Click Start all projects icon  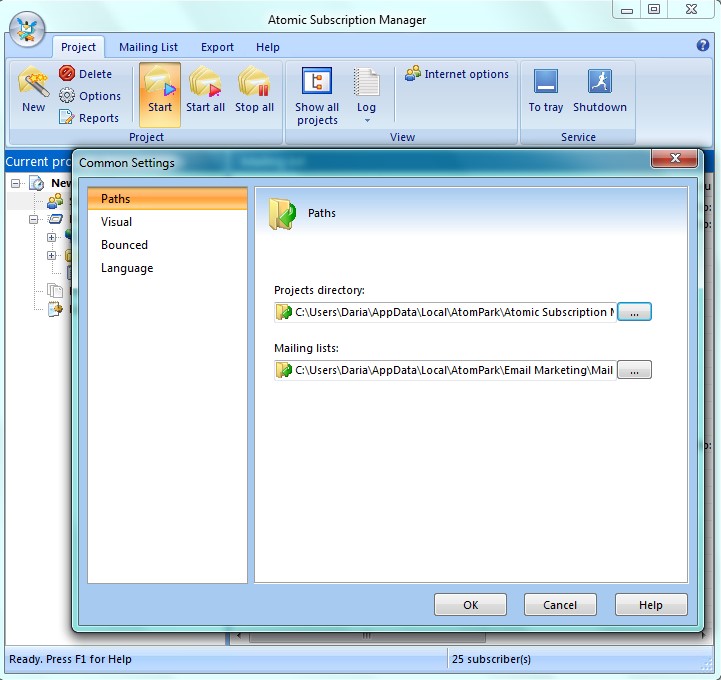point(205,83)
